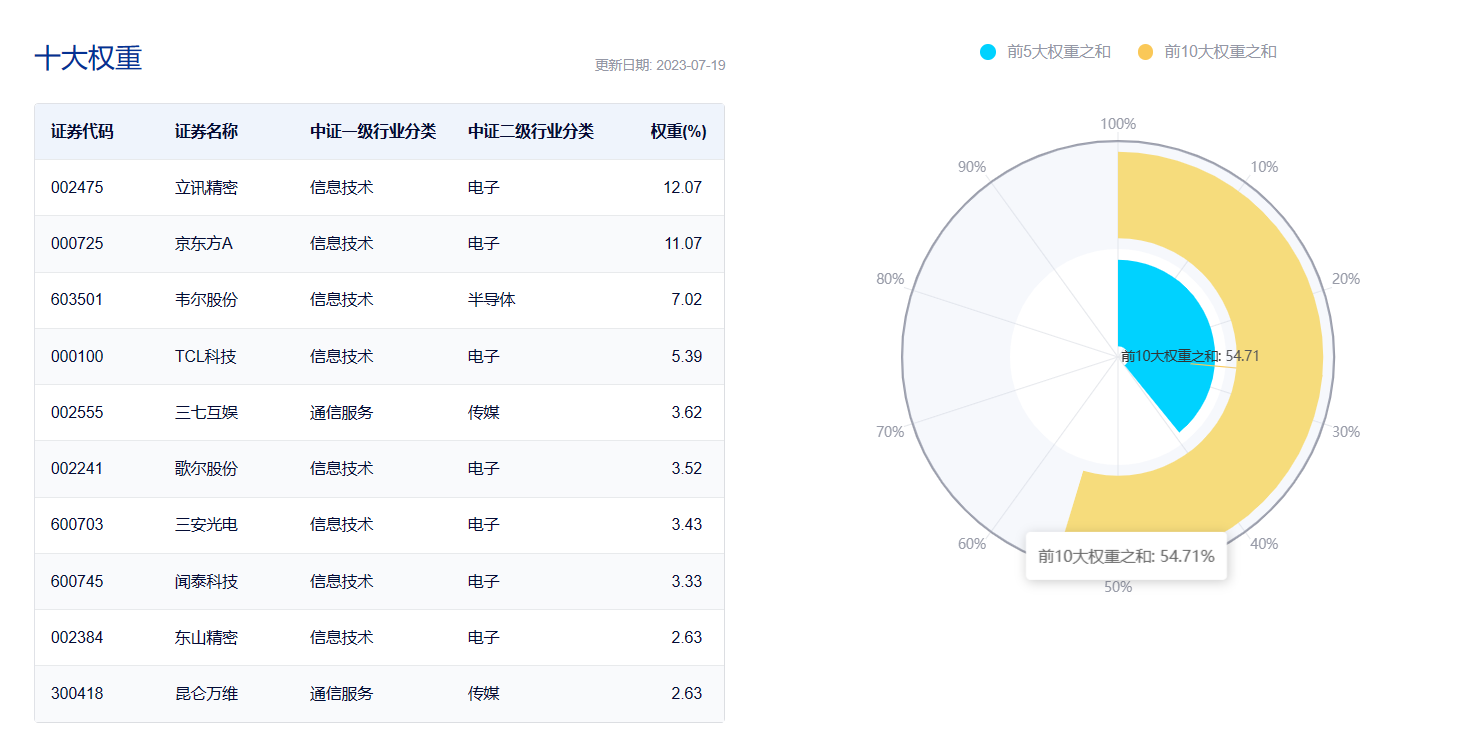The height and width of the screenshot is (740, 1467).
Task: Click the 权重(%) column header
Action: click(x=679, y=132)
